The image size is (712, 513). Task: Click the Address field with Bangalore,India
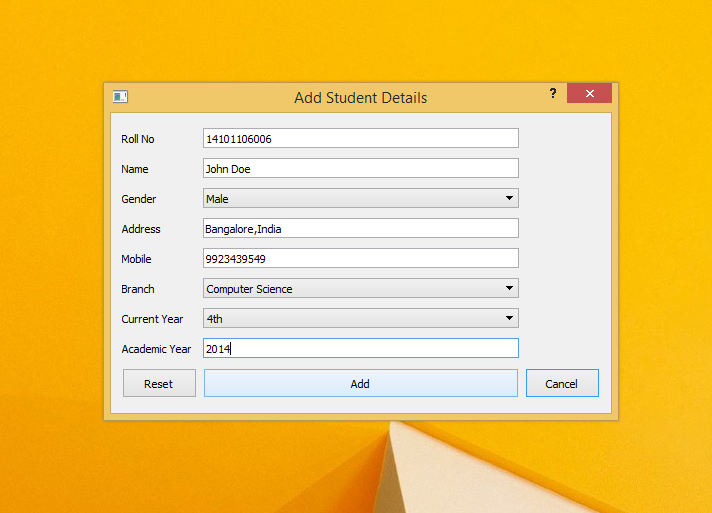pyautogui.click(x=360, y=229)
